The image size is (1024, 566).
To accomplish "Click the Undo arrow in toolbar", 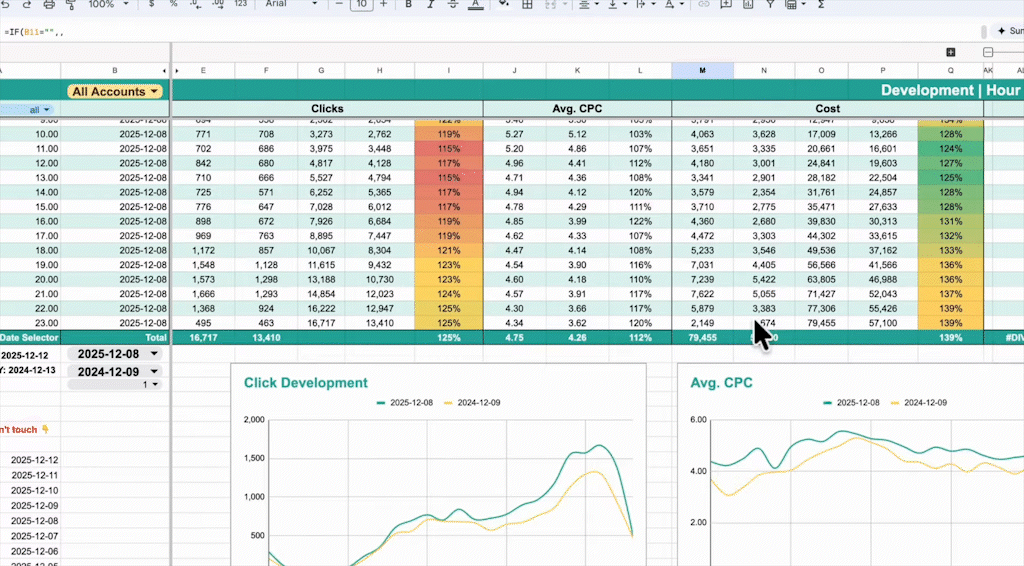I will pos(5,4).
